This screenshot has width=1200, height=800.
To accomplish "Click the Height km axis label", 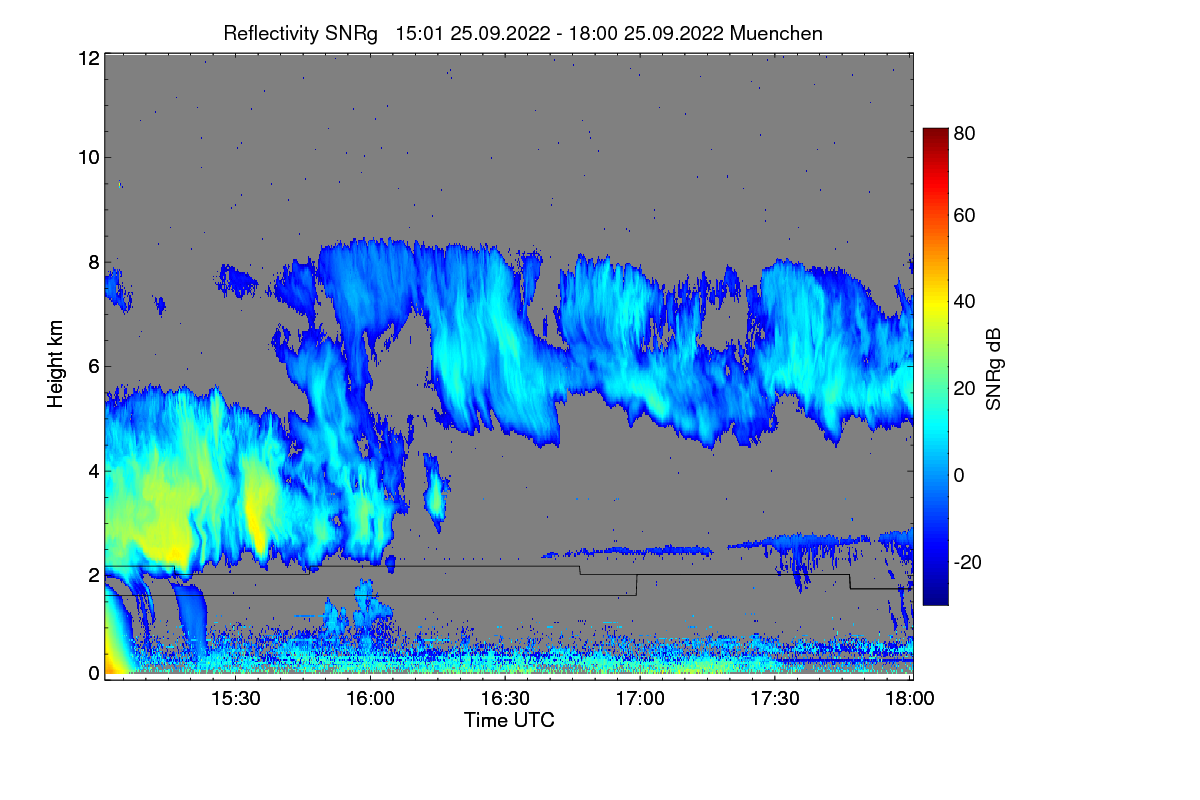I will (x=55, y=364).
